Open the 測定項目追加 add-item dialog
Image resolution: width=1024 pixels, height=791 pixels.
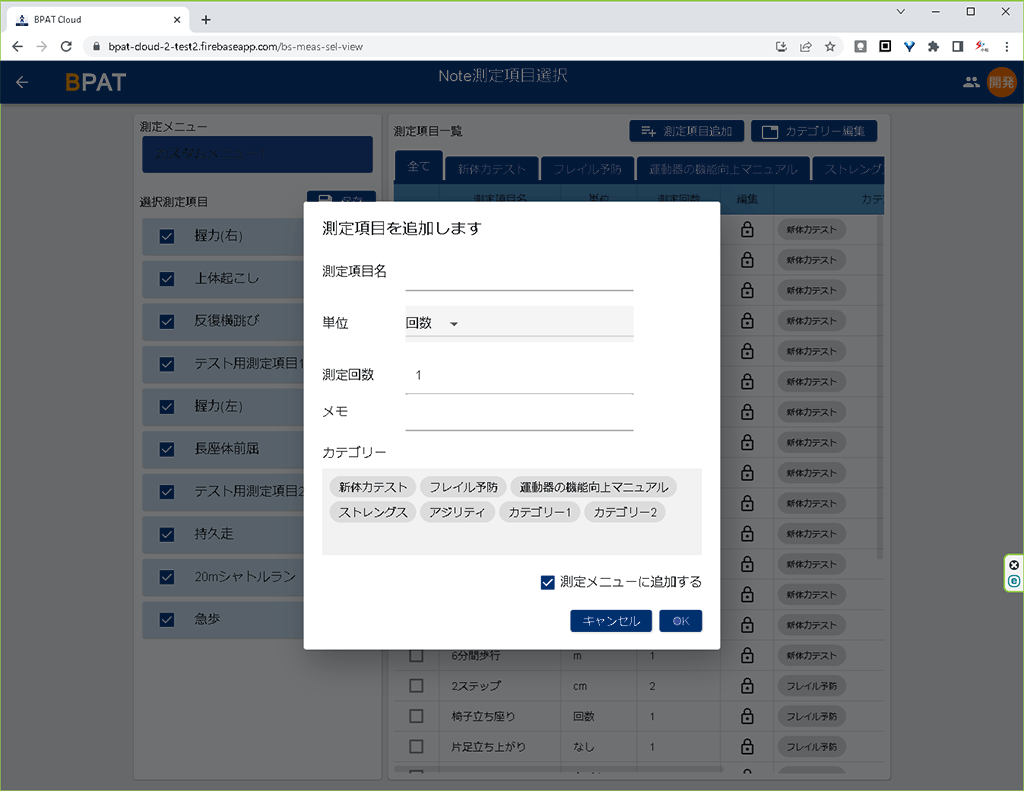pos(686,130)
